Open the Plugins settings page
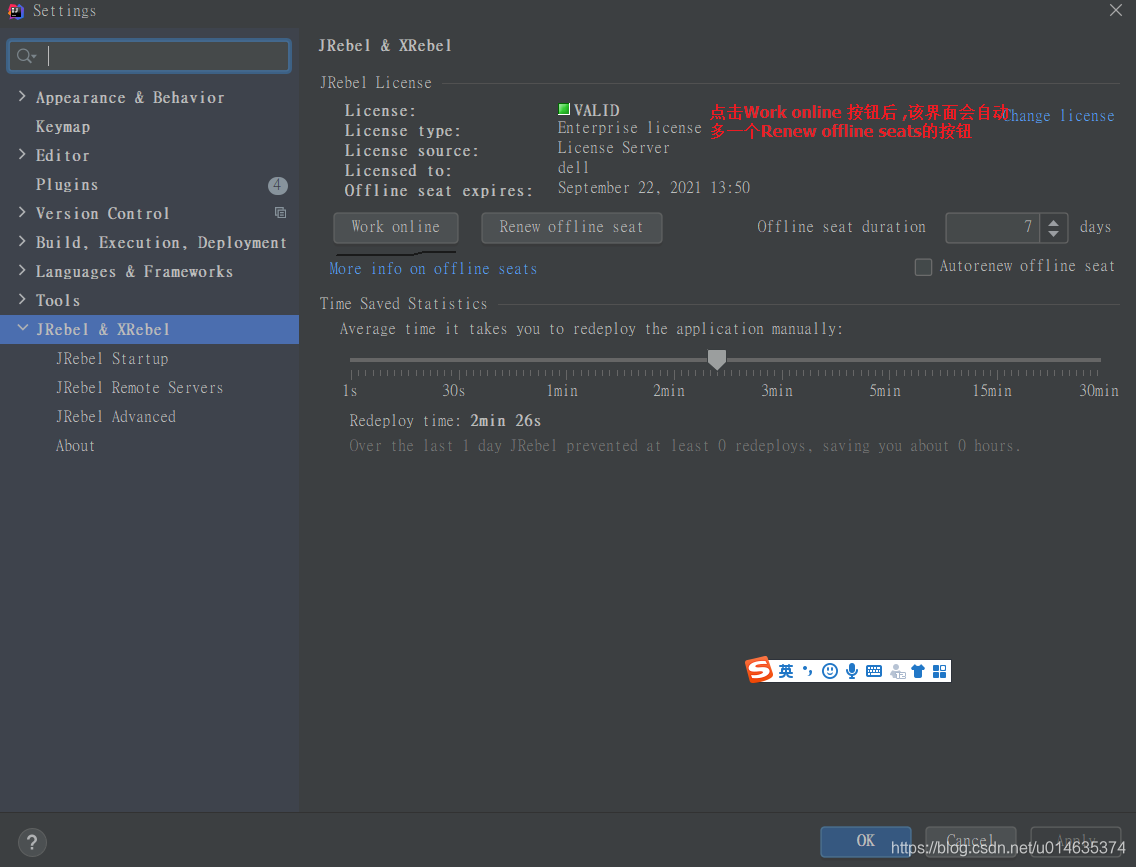 (x=67, y=185)
